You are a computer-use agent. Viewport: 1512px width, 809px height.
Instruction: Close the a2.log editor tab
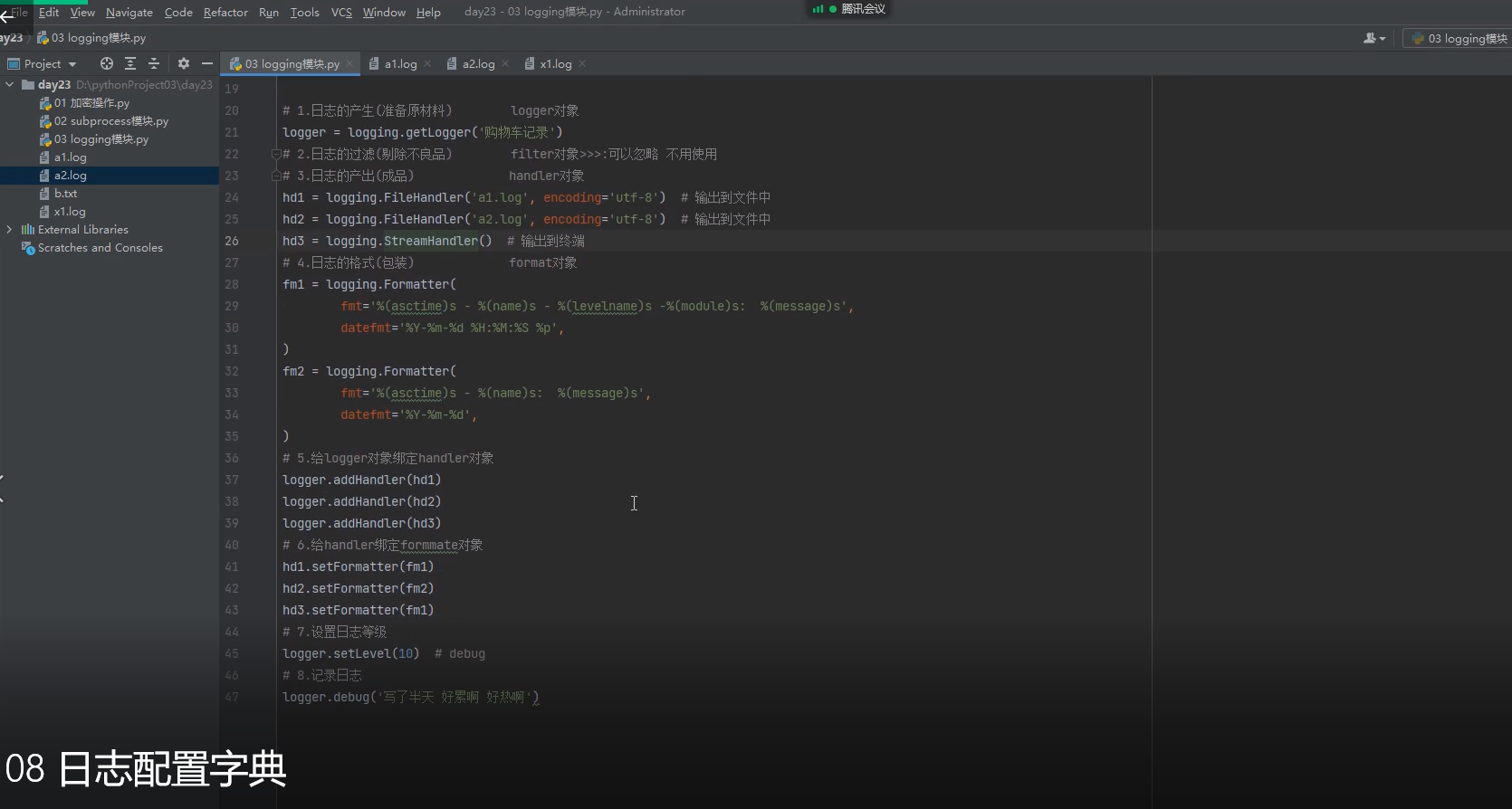[x=505, y=63]
